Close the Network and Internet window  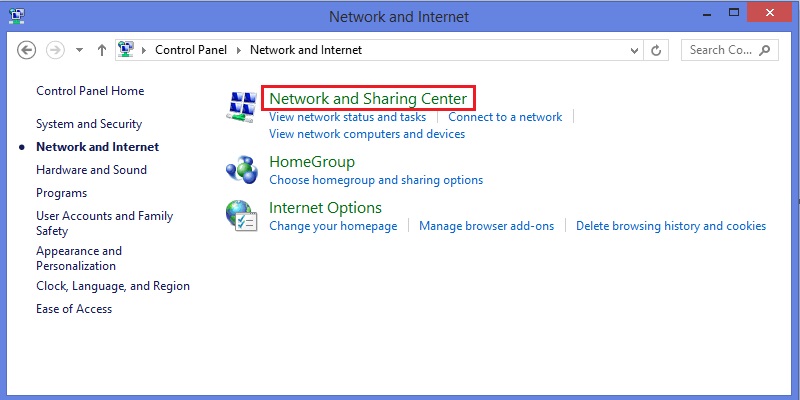click(x=769, y=13)
